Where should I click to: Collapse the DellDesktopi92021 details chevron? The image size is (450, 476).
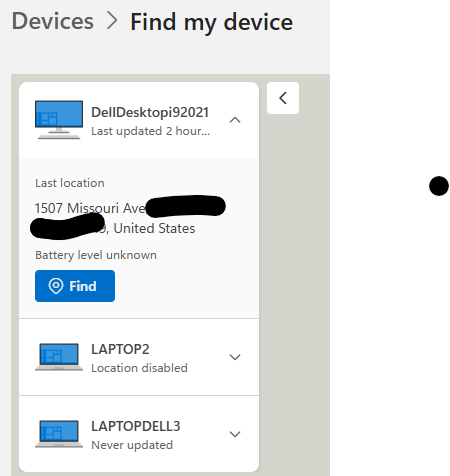click(235, 120)
